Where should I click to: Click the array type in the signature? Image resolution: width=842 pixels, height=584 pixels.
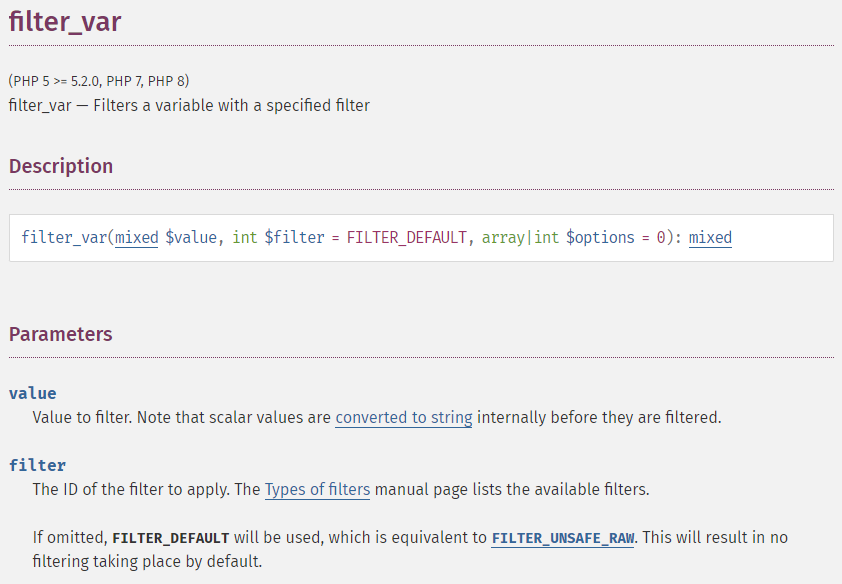pyautogui.click(x=503, y=237)
